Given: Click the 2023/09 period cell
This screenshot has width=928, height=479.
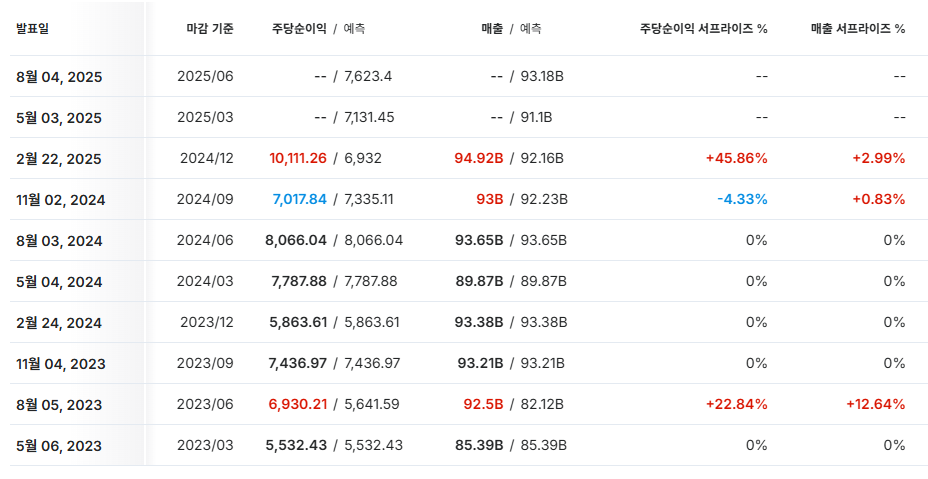Looking at the screenshot, I should click(x=205, y=363).
